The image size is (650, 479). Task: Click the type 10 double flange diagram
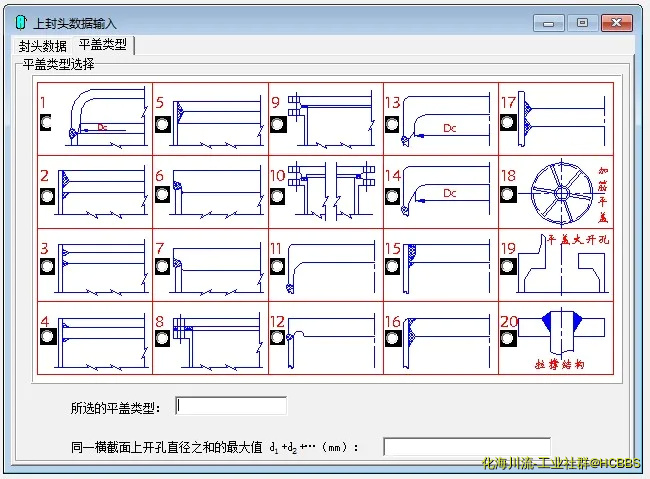click(x=331, y=190)
